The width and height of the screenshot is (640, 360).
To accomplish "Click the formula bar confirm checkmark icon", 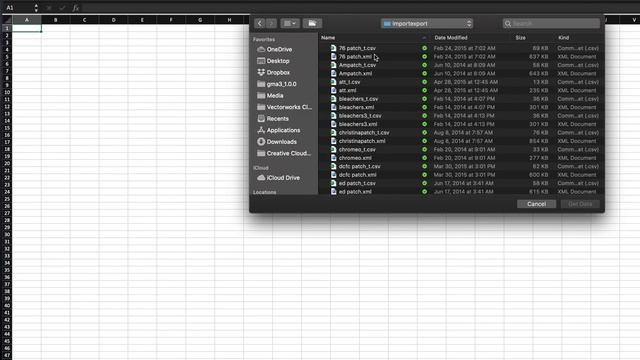I will point(62,8).
